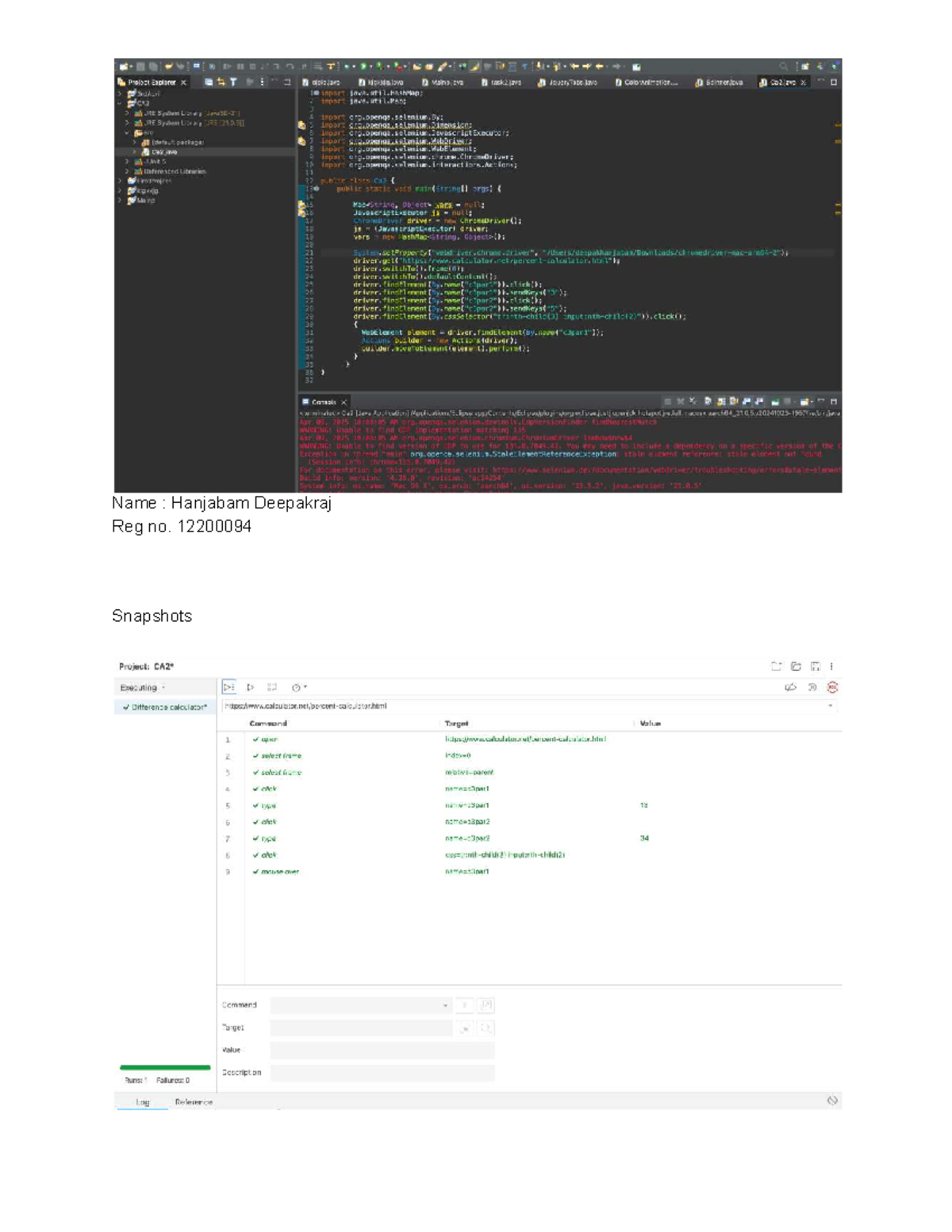Switch to the Log tab
This screenshot has width=952, height=1232.
pyautogui.click(x=143, y=1102)
